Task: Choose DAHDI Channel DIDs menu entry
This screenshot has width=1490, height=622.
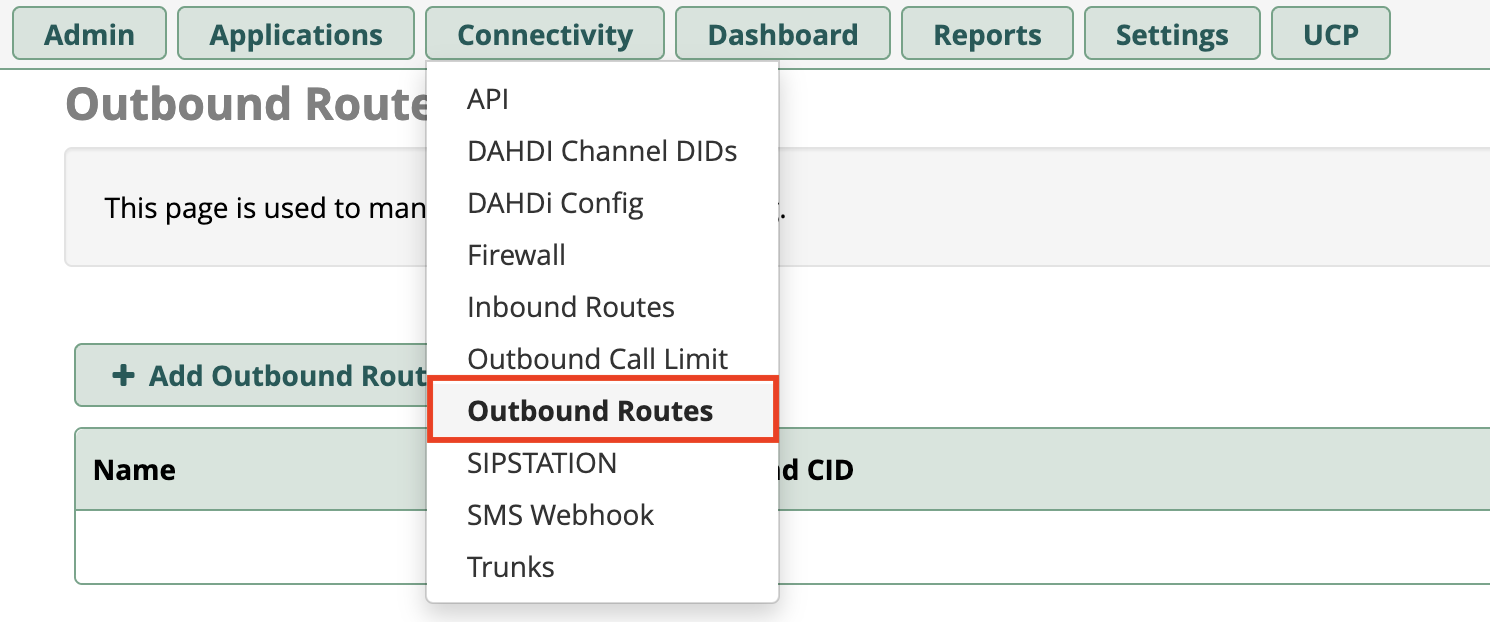Action: 602,151
